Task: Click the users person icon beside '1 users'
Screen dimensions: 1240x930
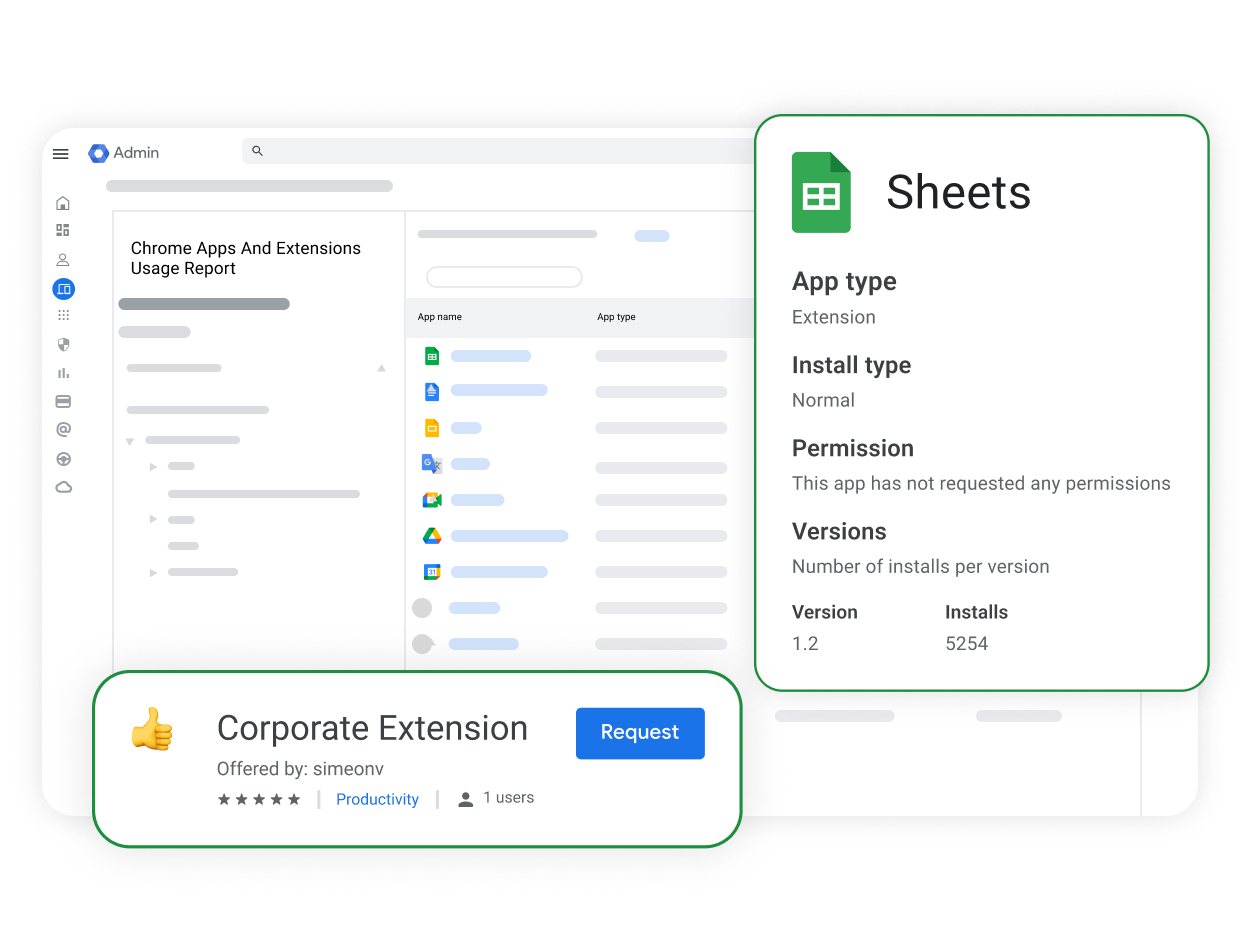Action: (x=465, y=799)
